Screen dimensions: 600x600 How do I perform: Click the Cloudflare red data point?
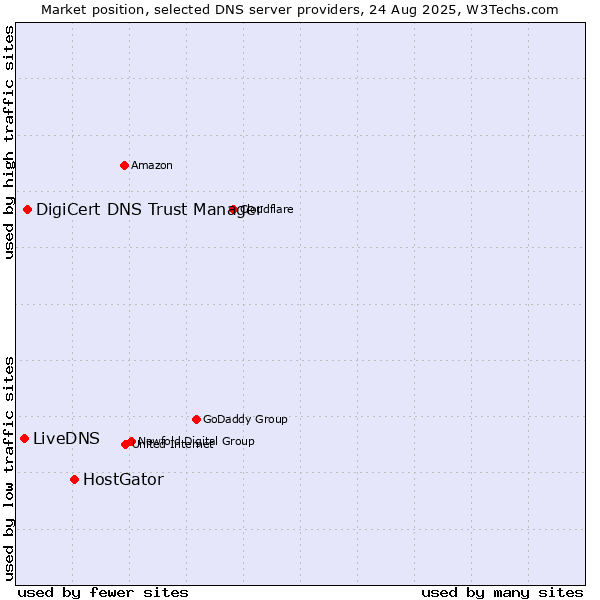pyautogui.click(x=233, y=210)
